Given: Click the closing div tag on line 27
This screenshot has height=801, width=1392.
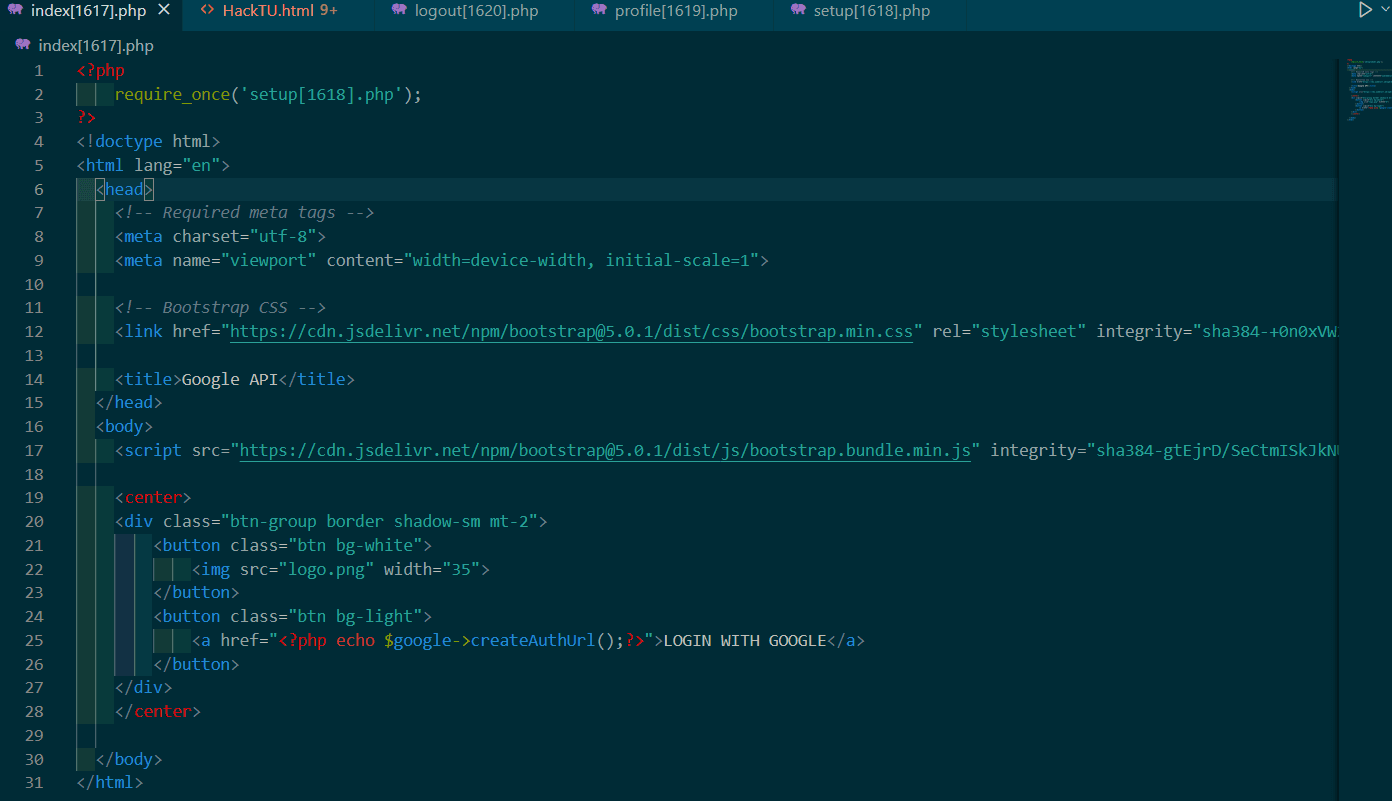Looking at the screenshot, I should [144, 687].
